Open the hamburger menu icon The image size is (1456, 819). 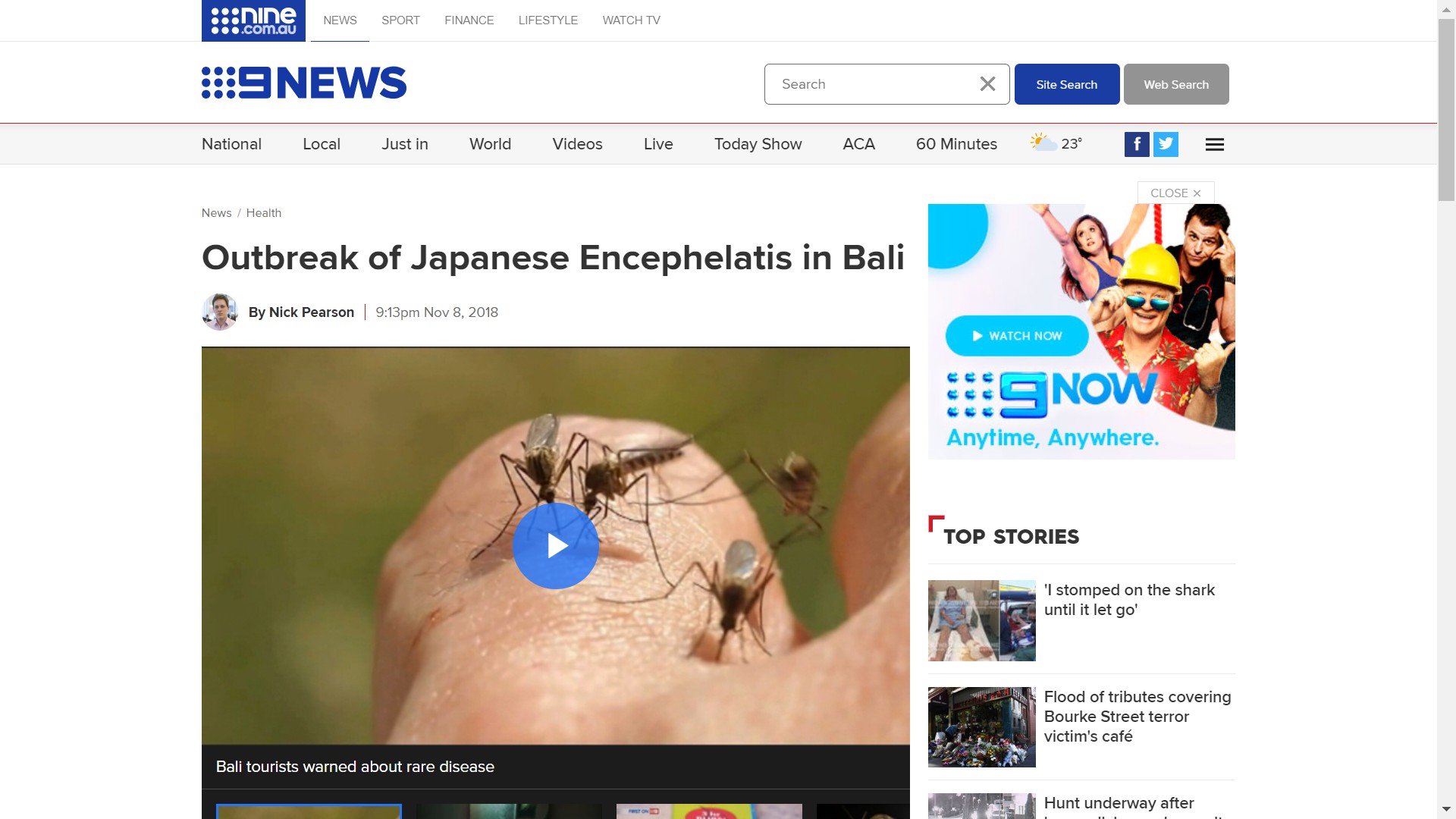tap(1215, 144)
